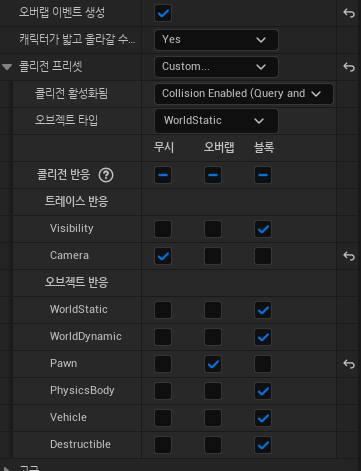
Task: Open the 오브젝트 타입 WorldStatic dropdown
Action: point(216,121)
